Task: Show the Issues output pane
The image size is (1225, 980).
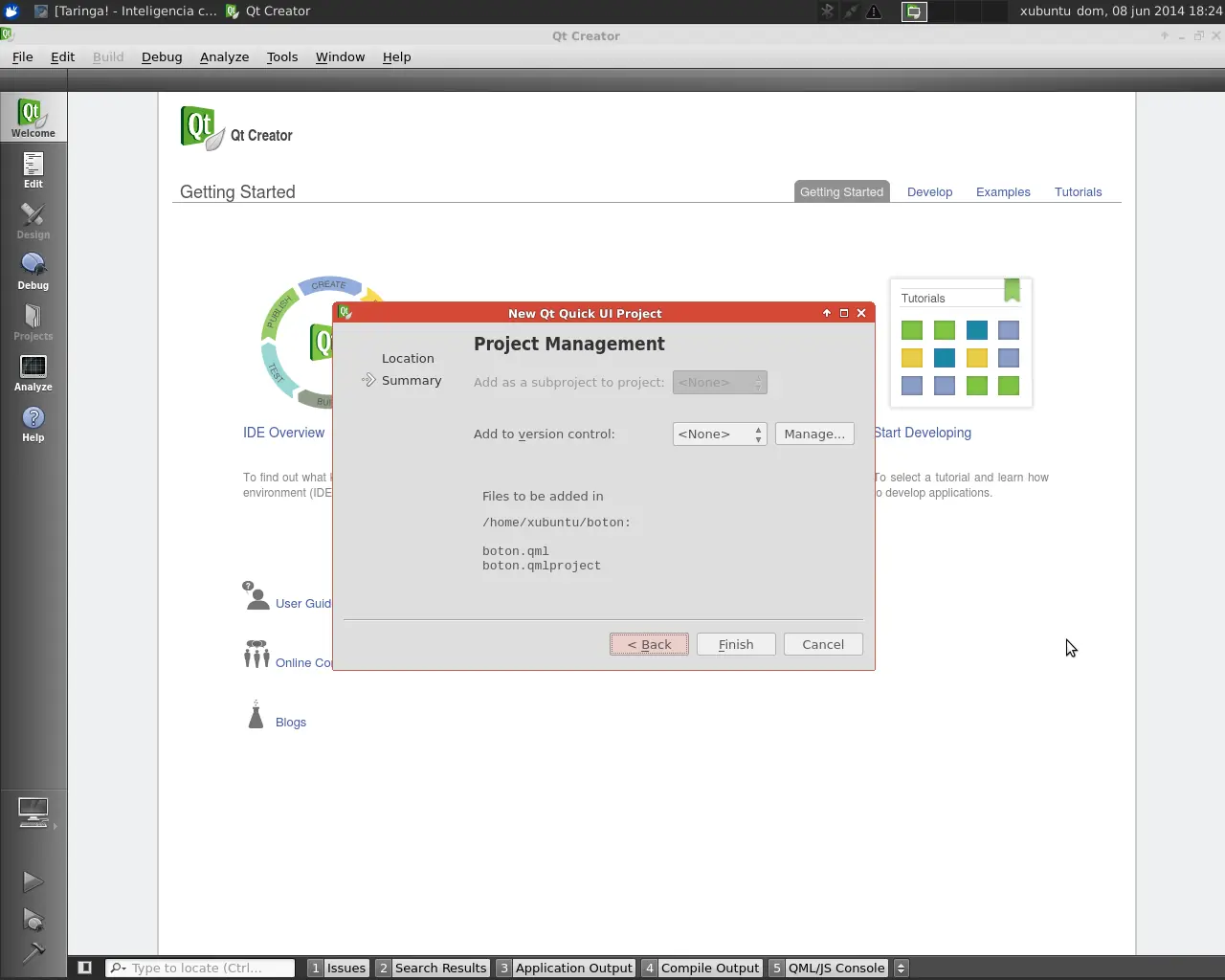Action: (338, 968)
